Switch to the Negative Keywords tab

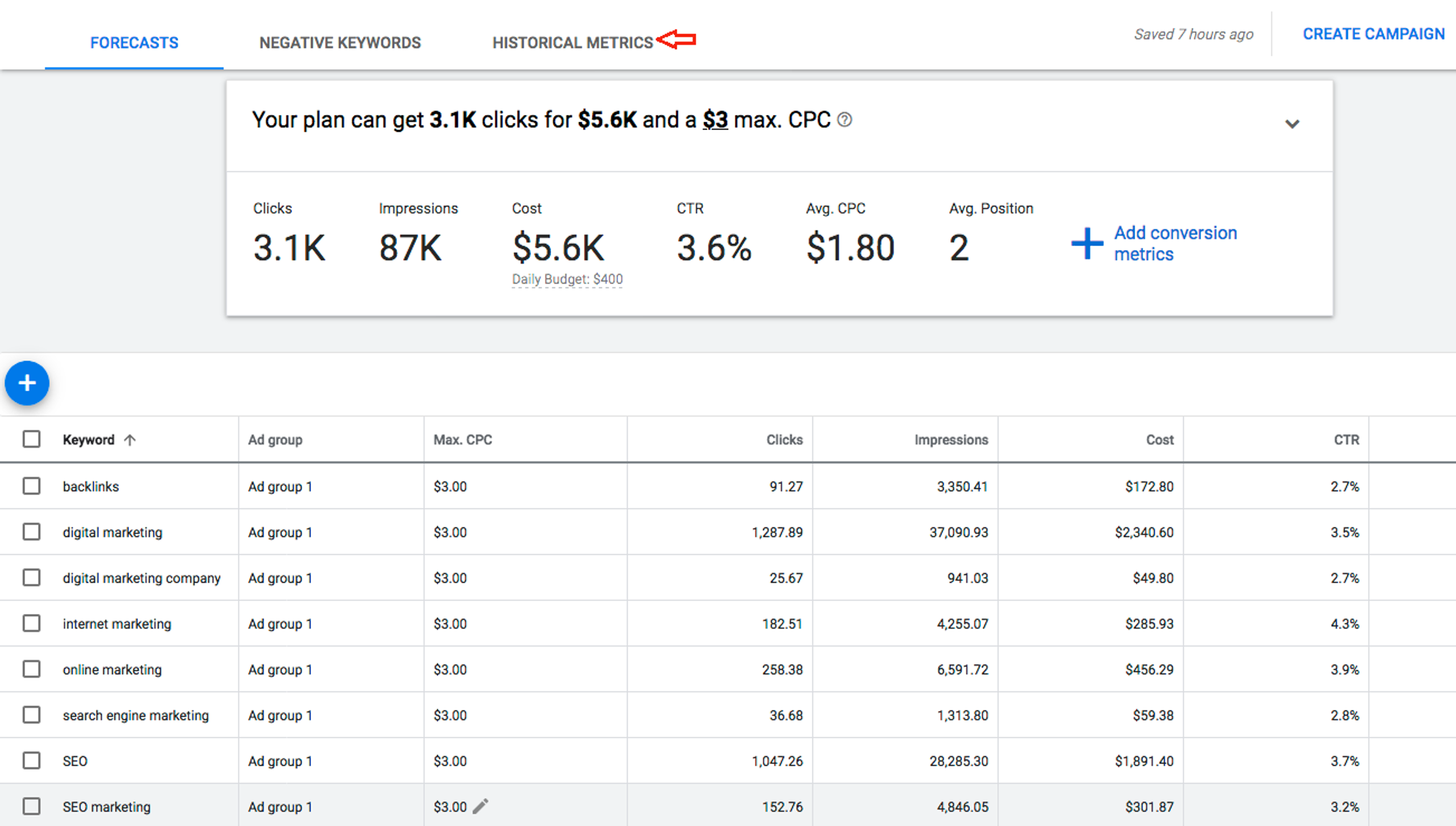tap(340, 43)
